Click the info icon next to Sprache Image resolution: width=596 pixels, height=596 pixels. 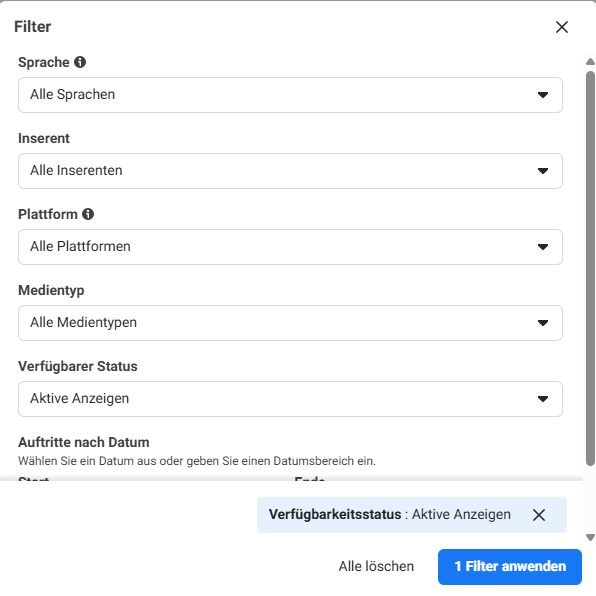(x=80, y=62)
